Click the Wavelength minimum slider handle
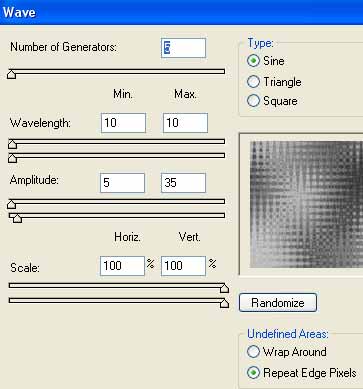The height and width of the screenshot is (389, 363). click(12, 144)
